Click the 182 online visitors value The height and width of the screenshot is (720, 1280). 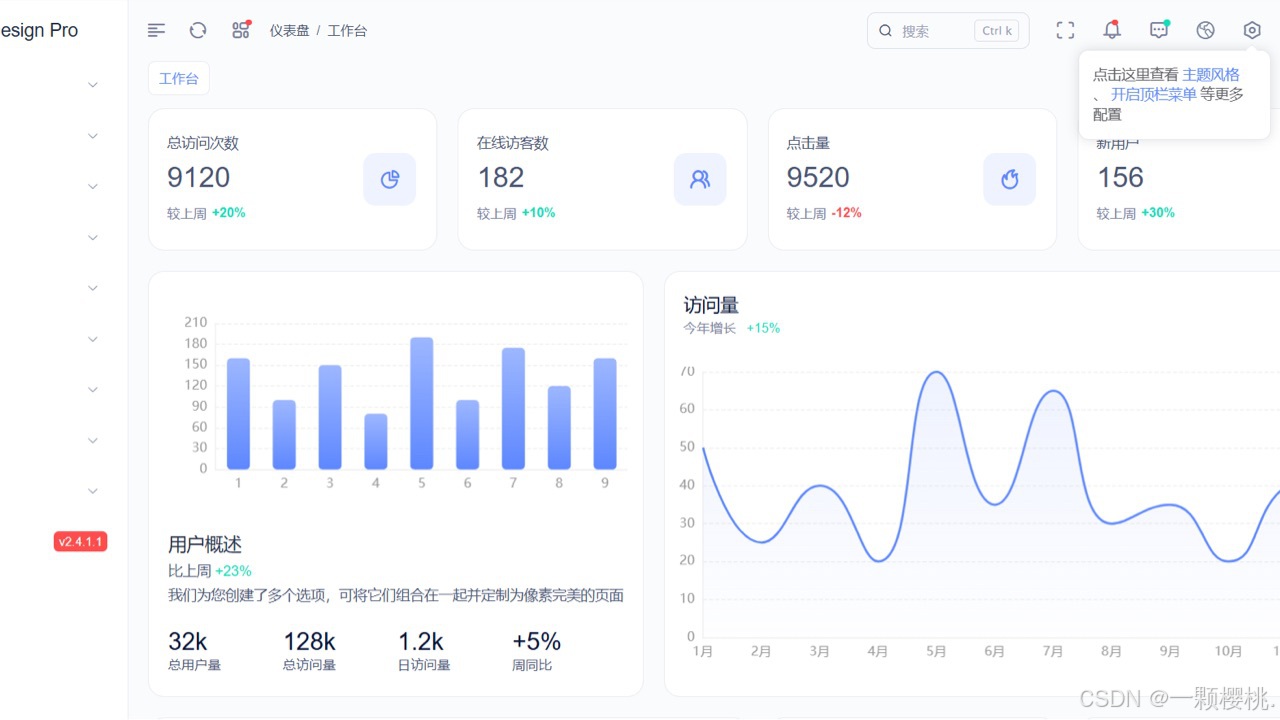click(x=501, y=178)
